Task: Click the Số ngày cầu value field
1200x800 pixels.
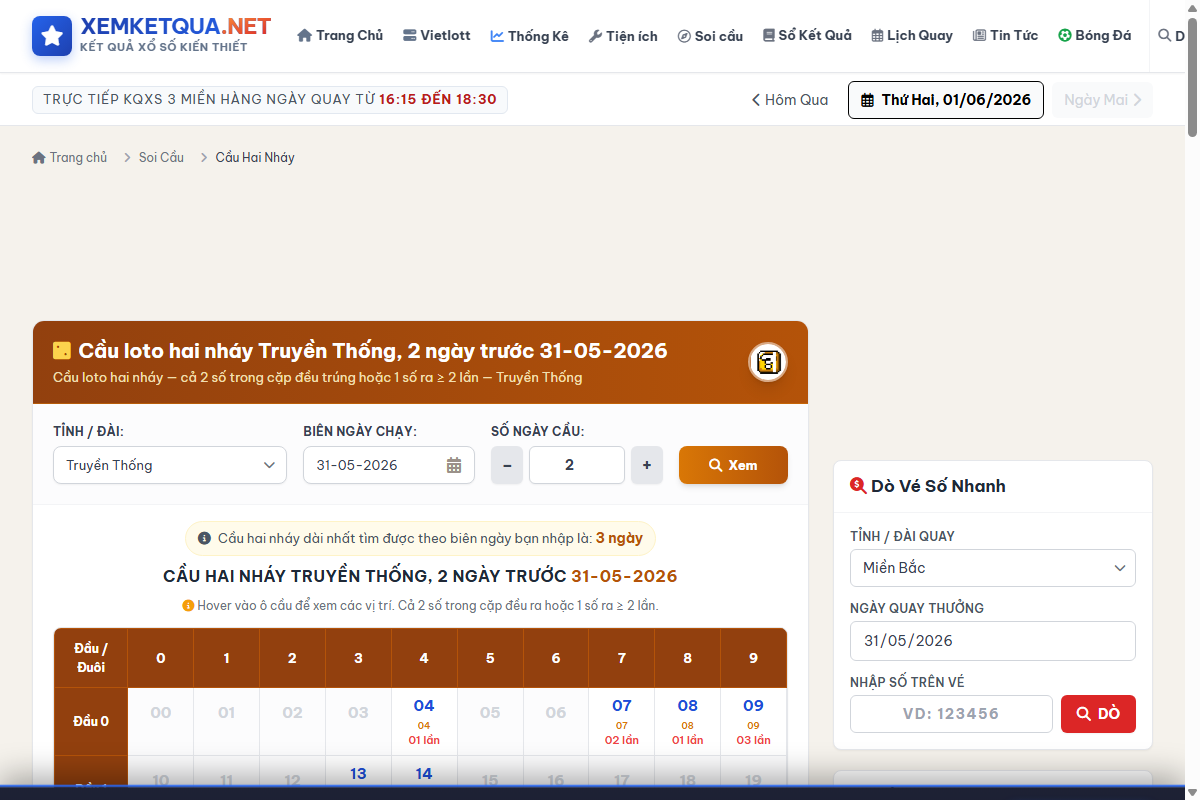Action: [577, 465]
